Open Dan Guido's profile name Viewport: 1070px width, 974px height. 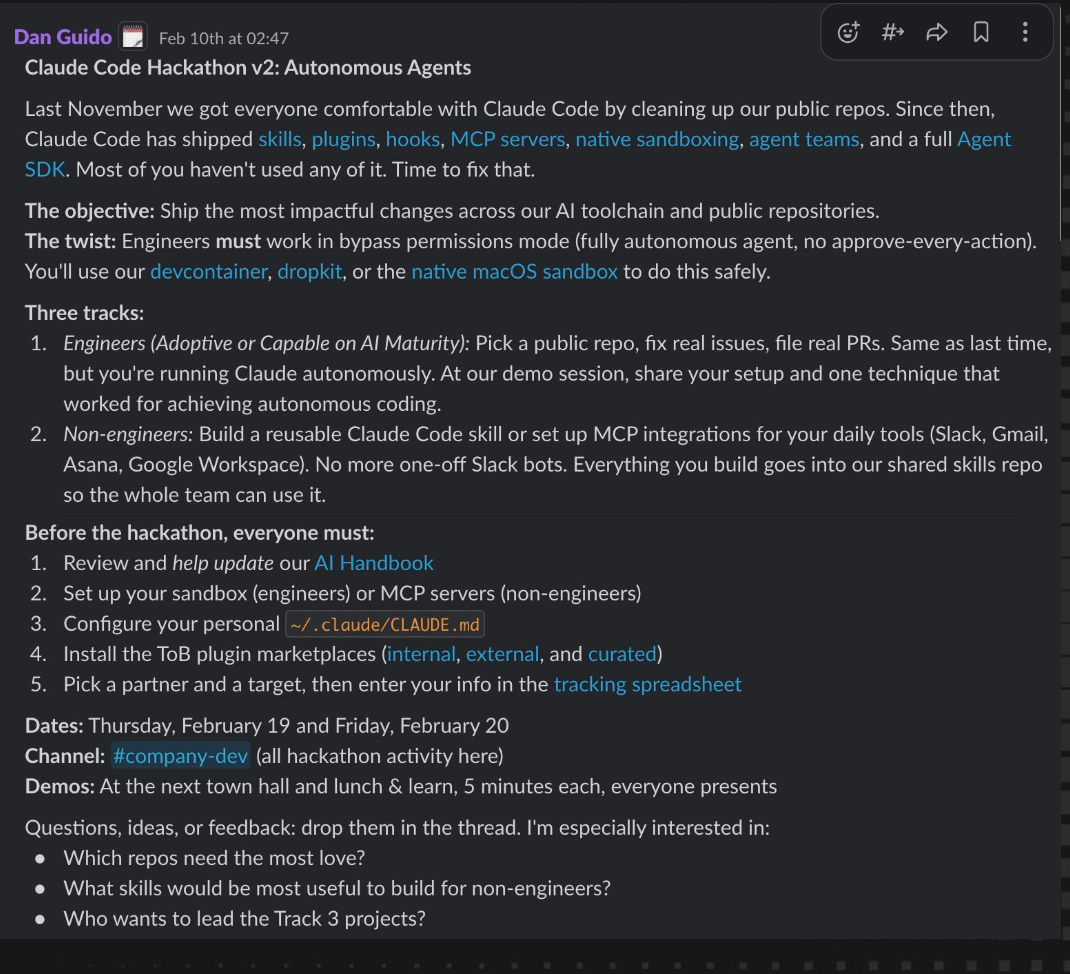(63, 37)
